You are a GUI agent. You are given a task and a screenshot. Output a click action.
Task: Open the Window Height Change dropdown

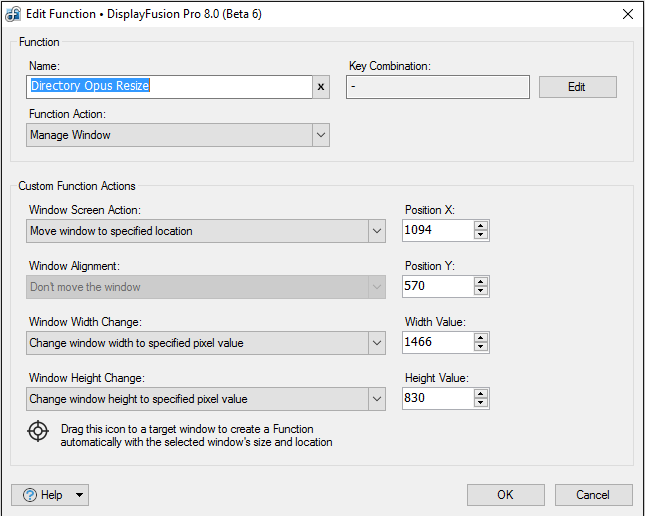(376, 399)
